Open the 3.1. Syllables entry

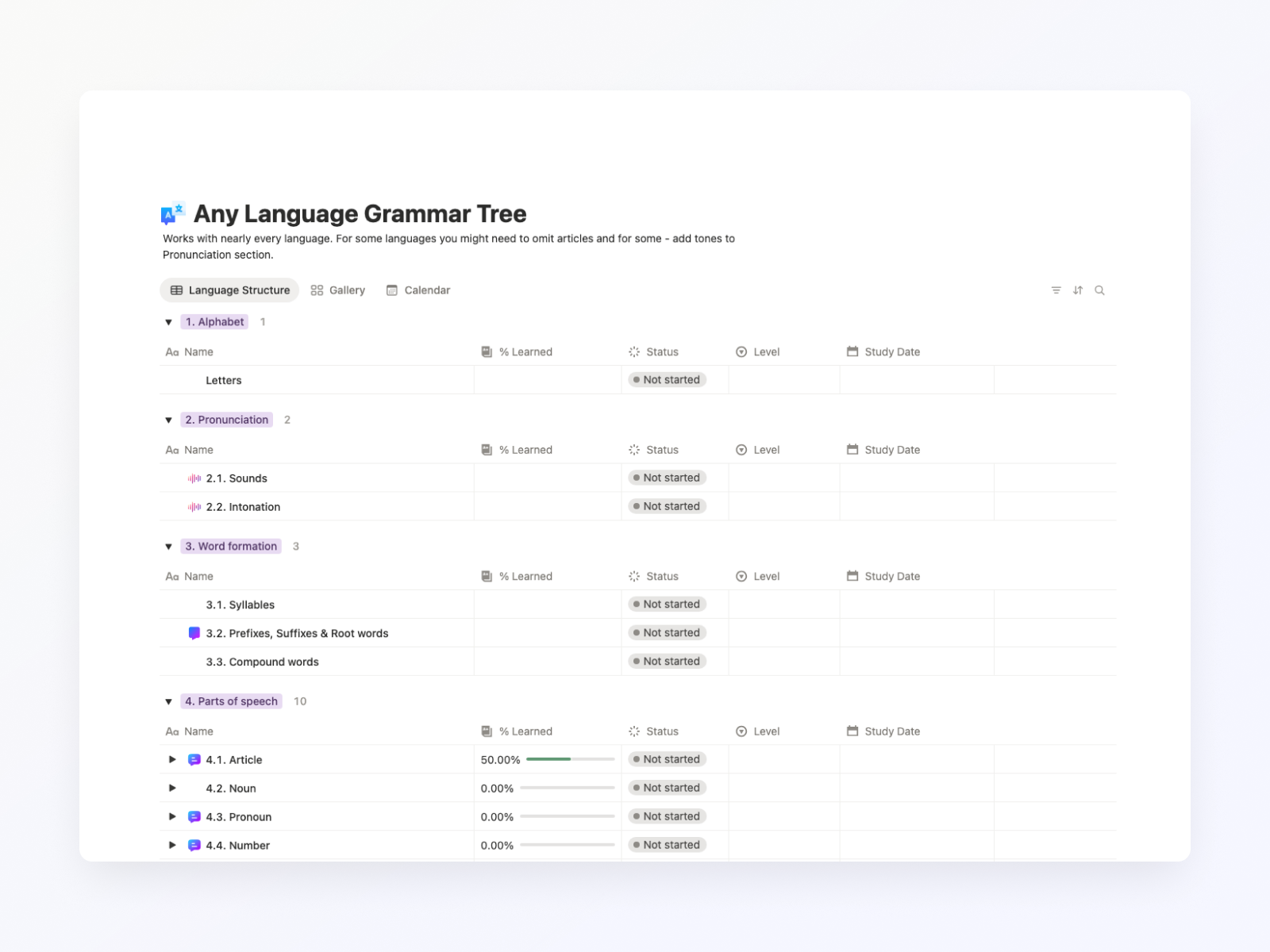click(x=241, y=605)
